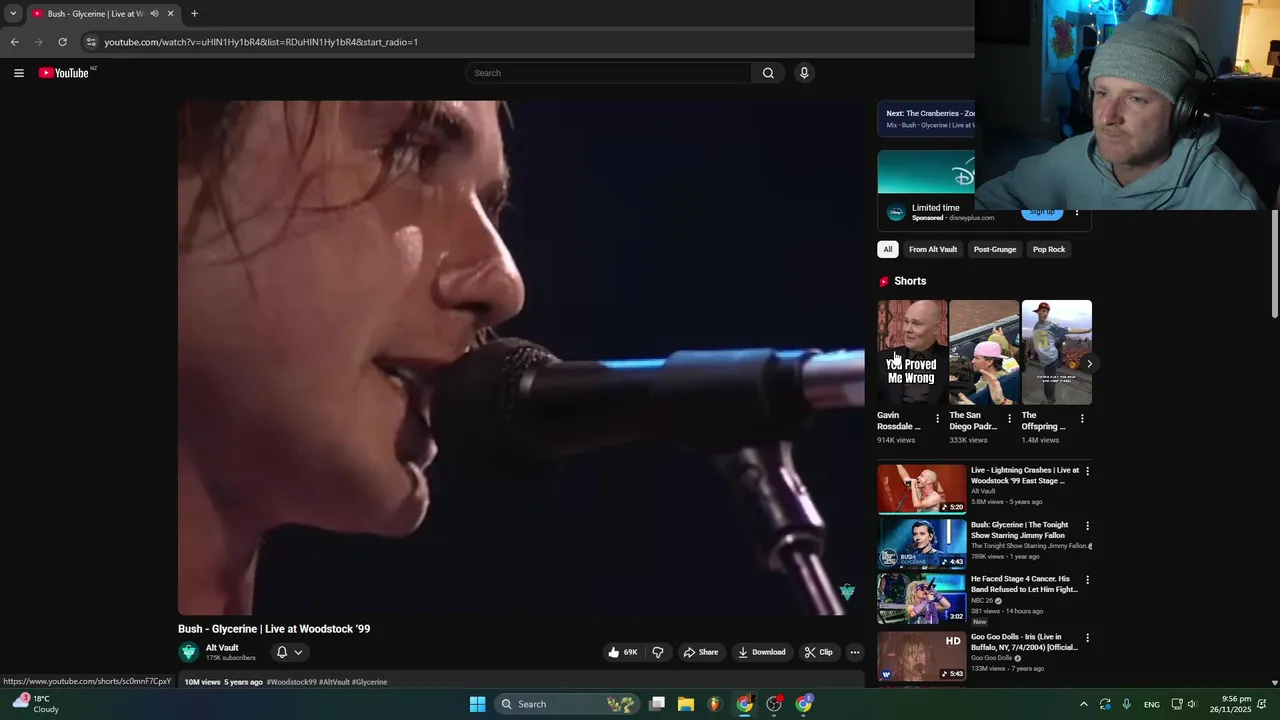Open options for The Offspring short

(x=1081, y=419)
